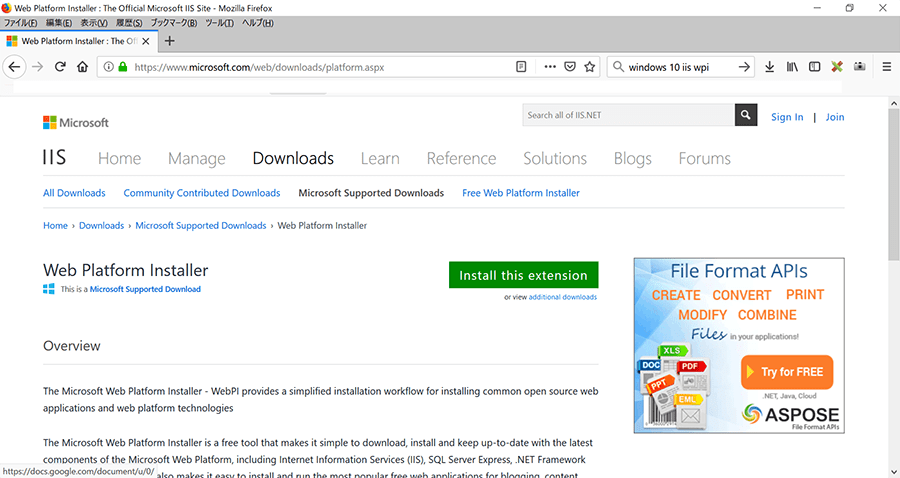The height and width of the screenshot is (478, 900).
Task: Go to the Learn nav item
Action: click(380, 158)
